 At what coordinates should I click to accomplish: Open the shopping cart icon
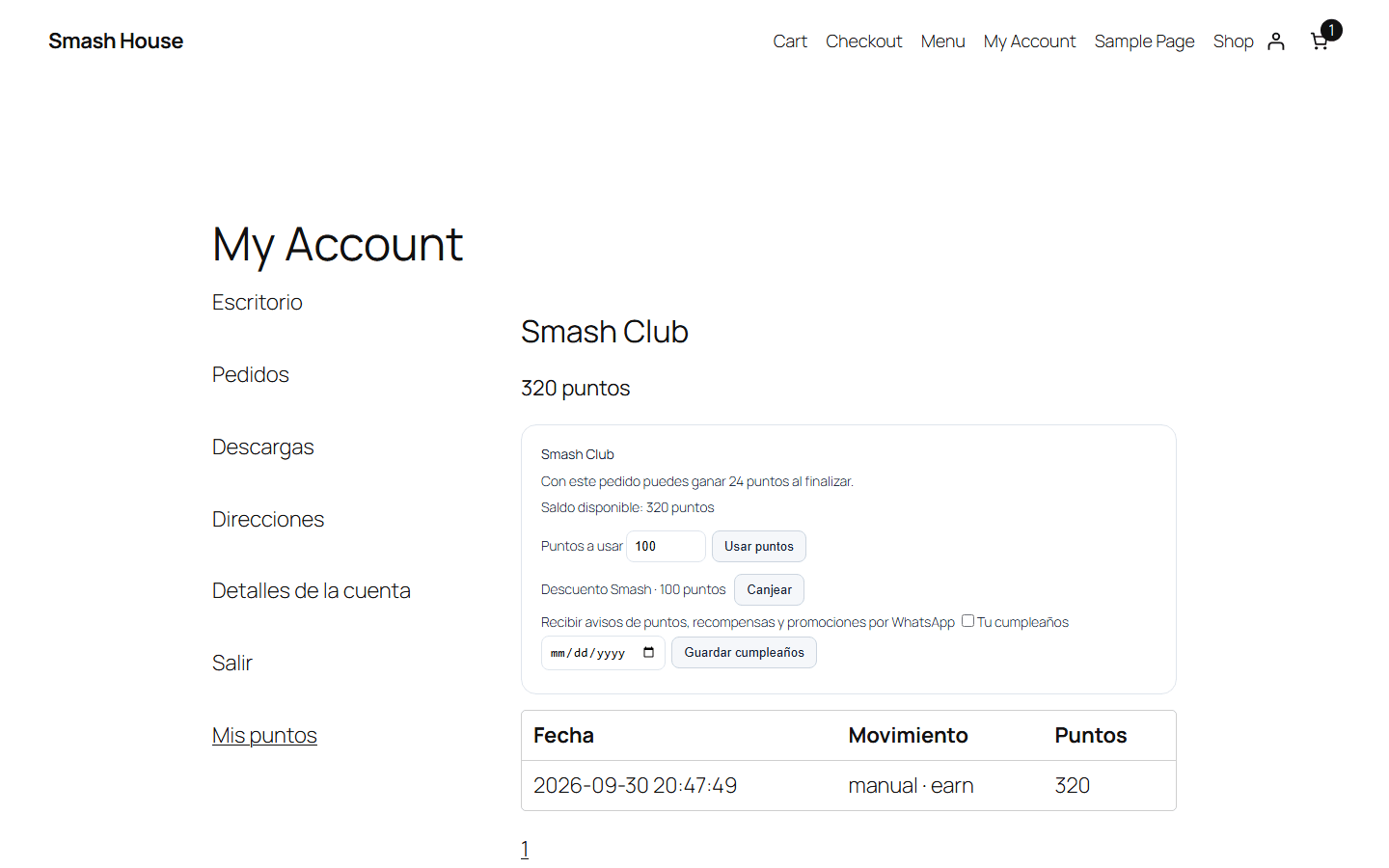click(1320, 41)
